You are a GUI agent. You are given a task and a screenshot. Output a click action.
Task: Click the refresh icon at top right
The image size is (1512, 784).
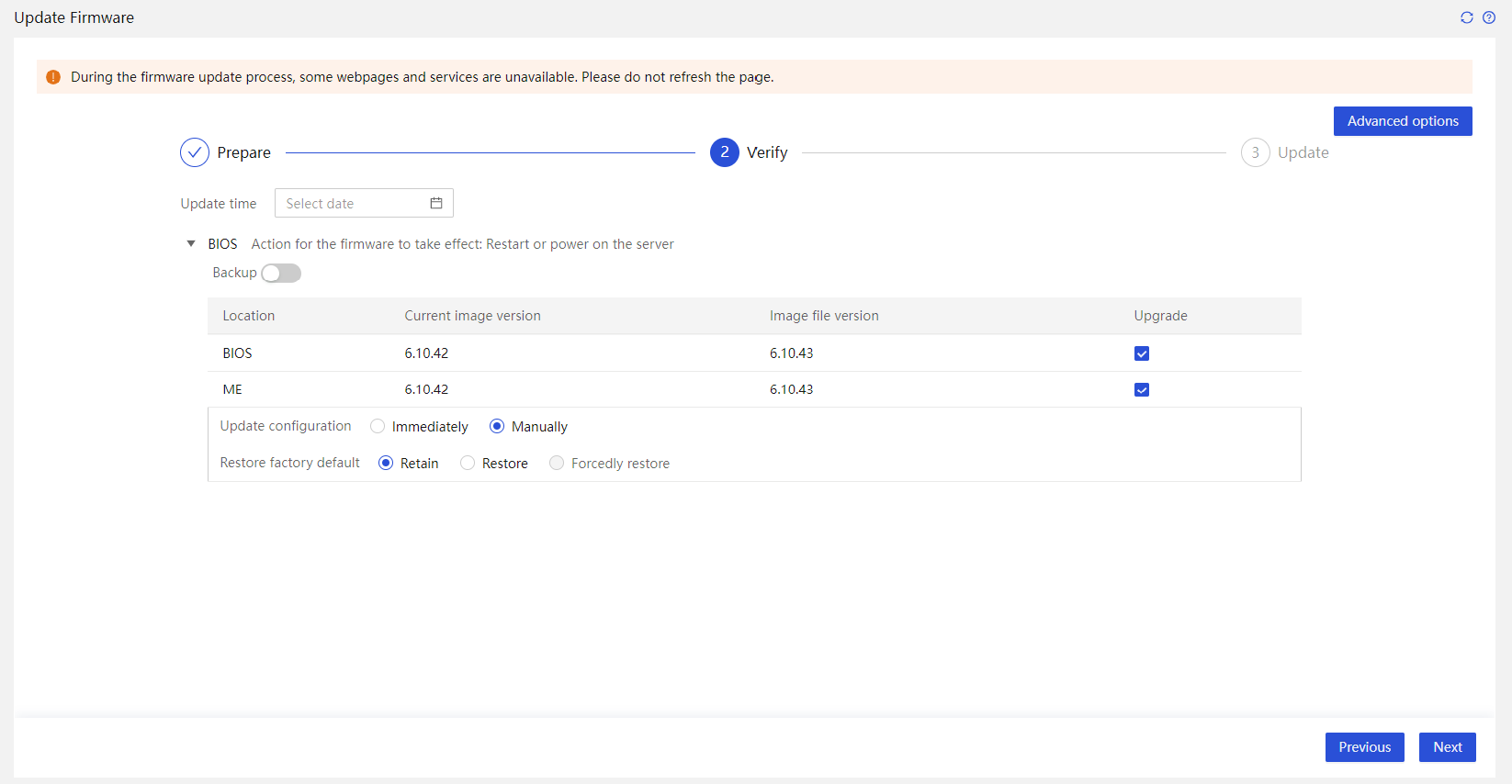(x=1467, y=17)
